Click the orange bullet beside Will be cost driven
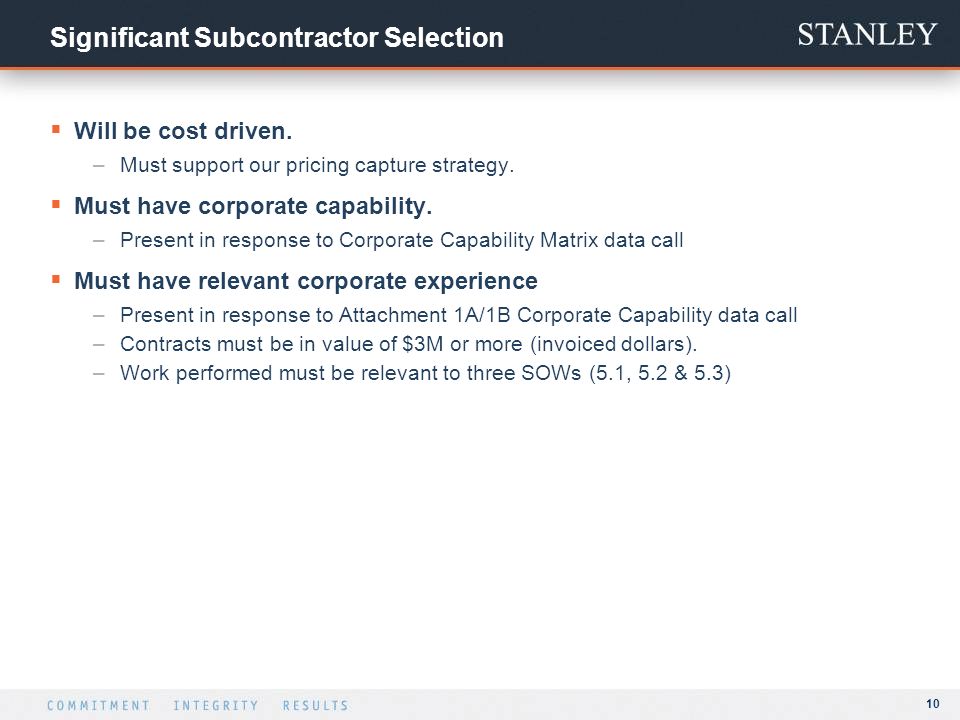 click(56, 129)
